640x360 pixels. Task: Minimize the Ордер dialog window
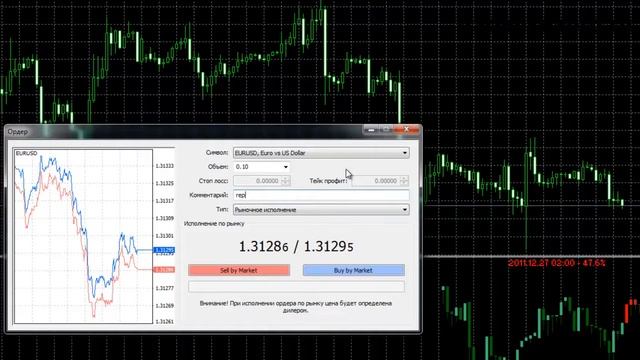371,129
